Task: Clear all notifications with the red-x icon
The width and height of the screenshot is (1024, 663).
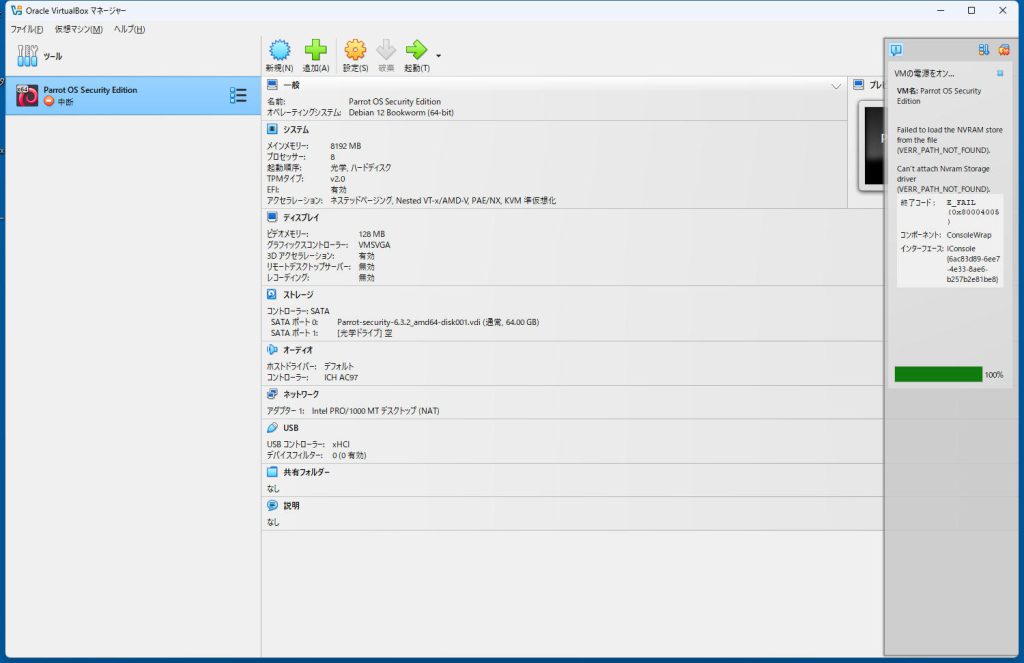Action: (1004, 50)
